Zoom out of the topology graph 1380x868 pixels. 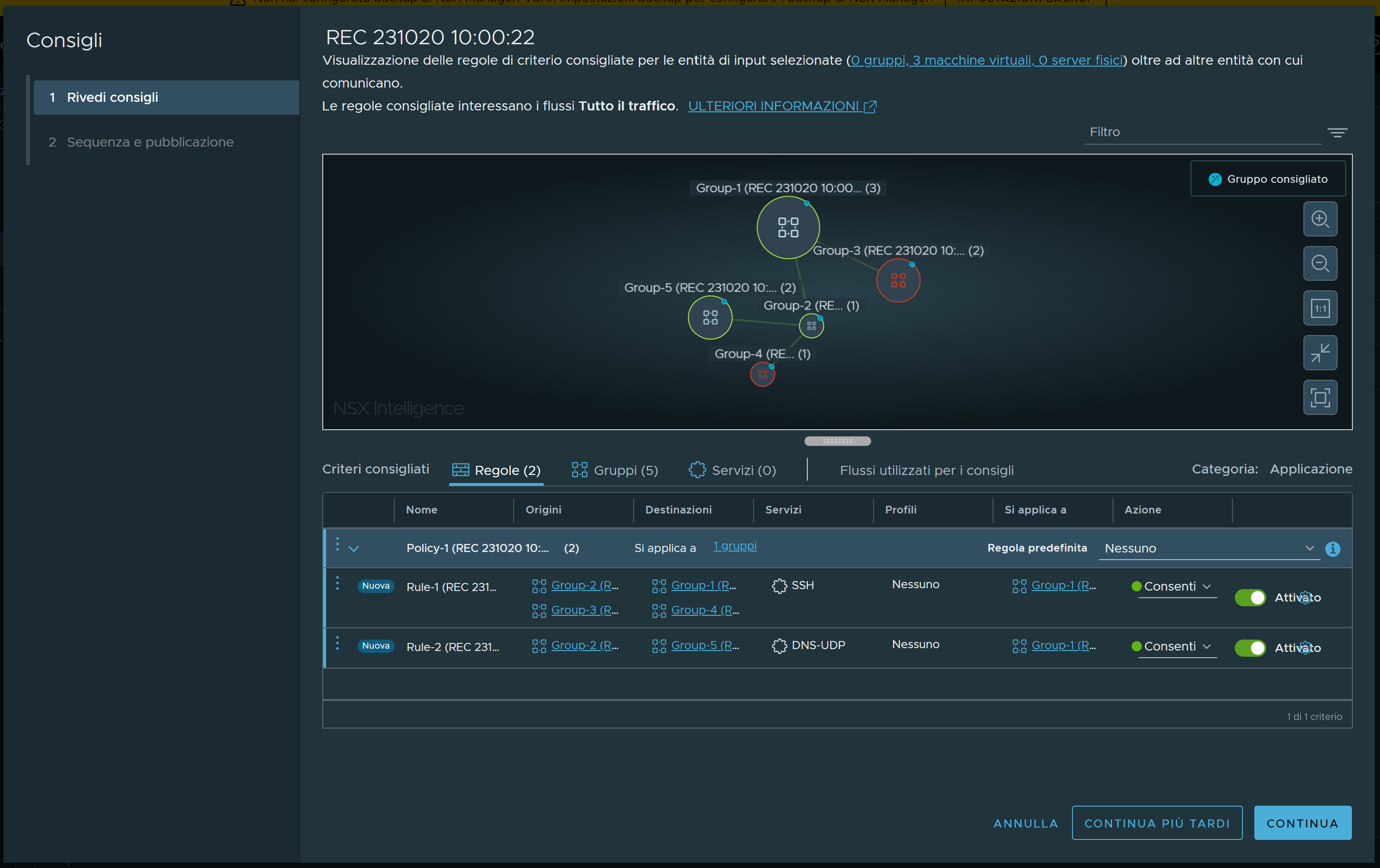pyautogui.click(x=1320, y=264)
